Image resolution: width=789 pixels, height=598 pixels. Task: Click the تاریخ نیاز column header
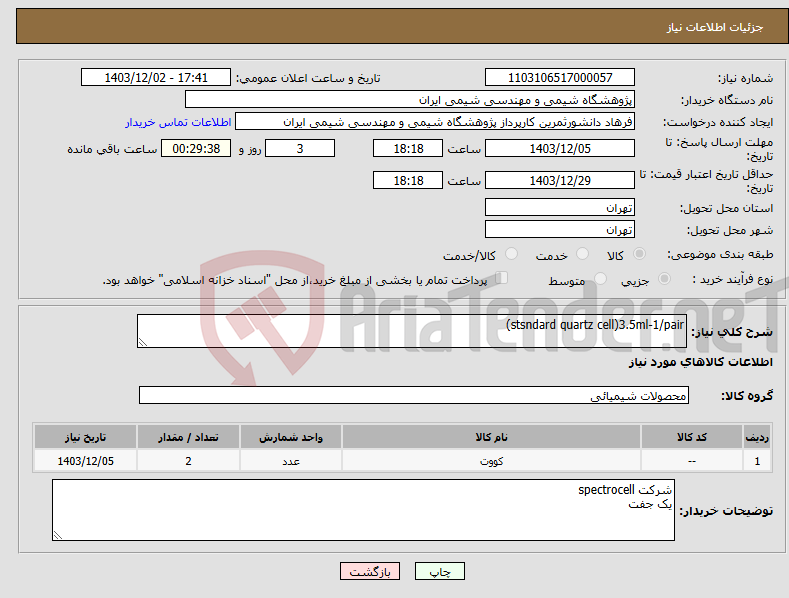(x=86, y=437)
